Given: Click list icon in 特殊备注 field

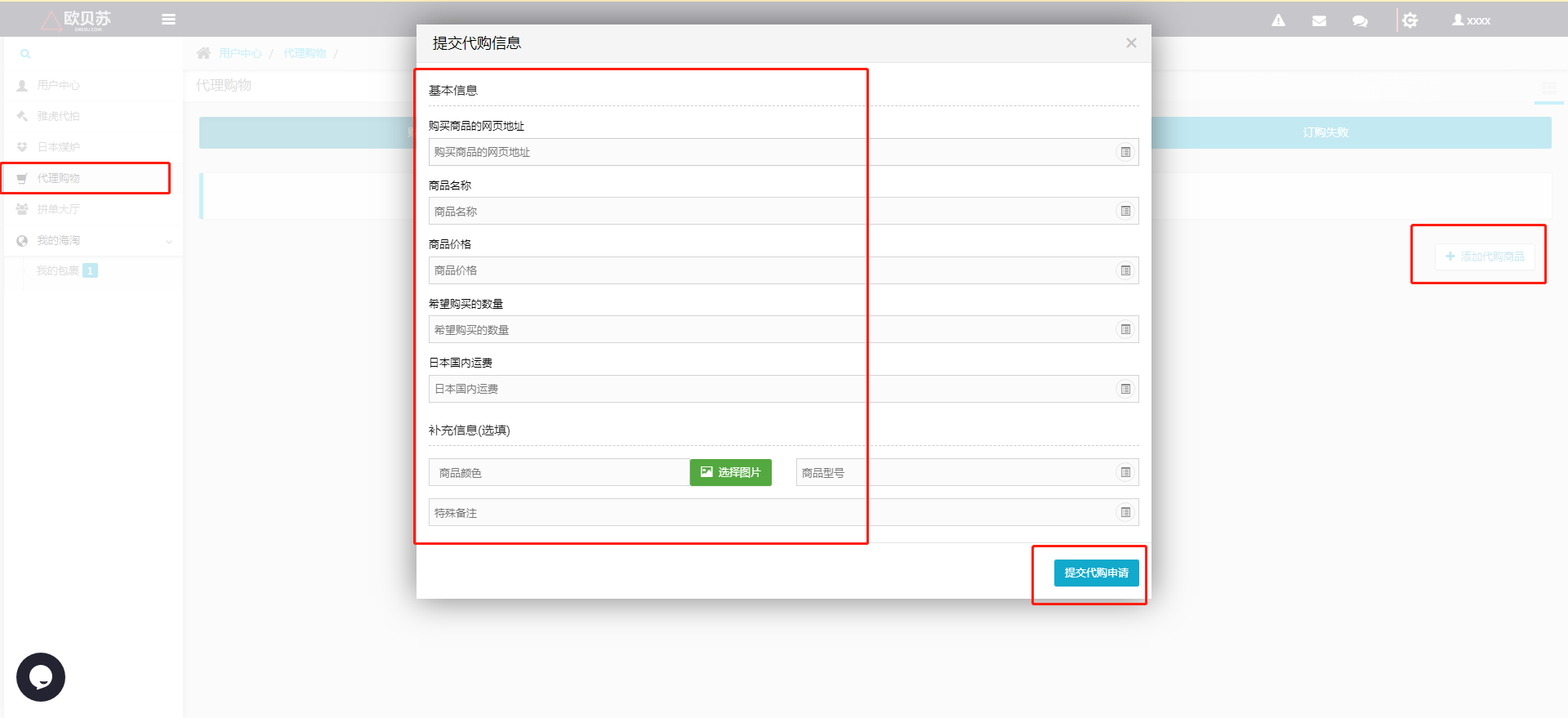Looking at the screenshot, I should click(x=1125, y=512).
